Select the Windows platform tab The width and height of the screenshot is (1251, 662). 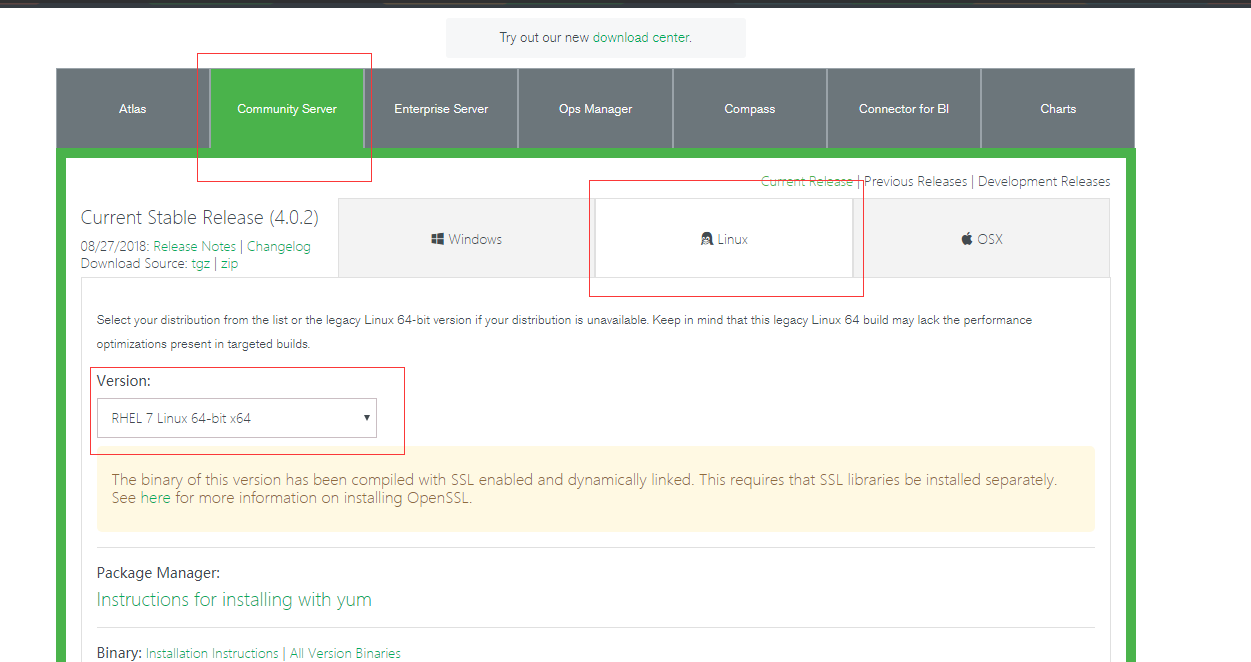point(467,238)
